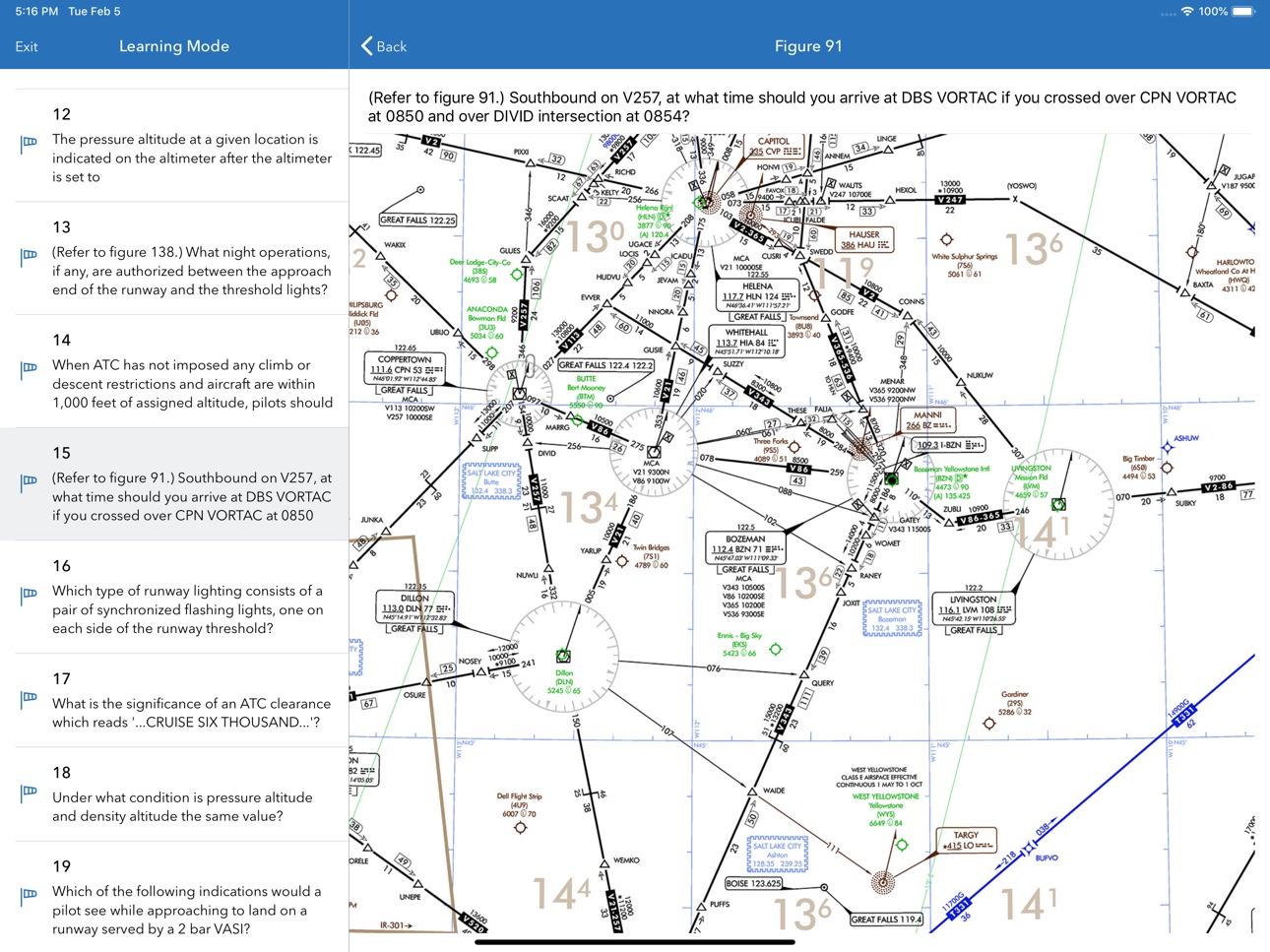Tap the QUERY intersection label
Image resolution: width=1270 pixels, height=952 pixels.
(x=823, y=682)
